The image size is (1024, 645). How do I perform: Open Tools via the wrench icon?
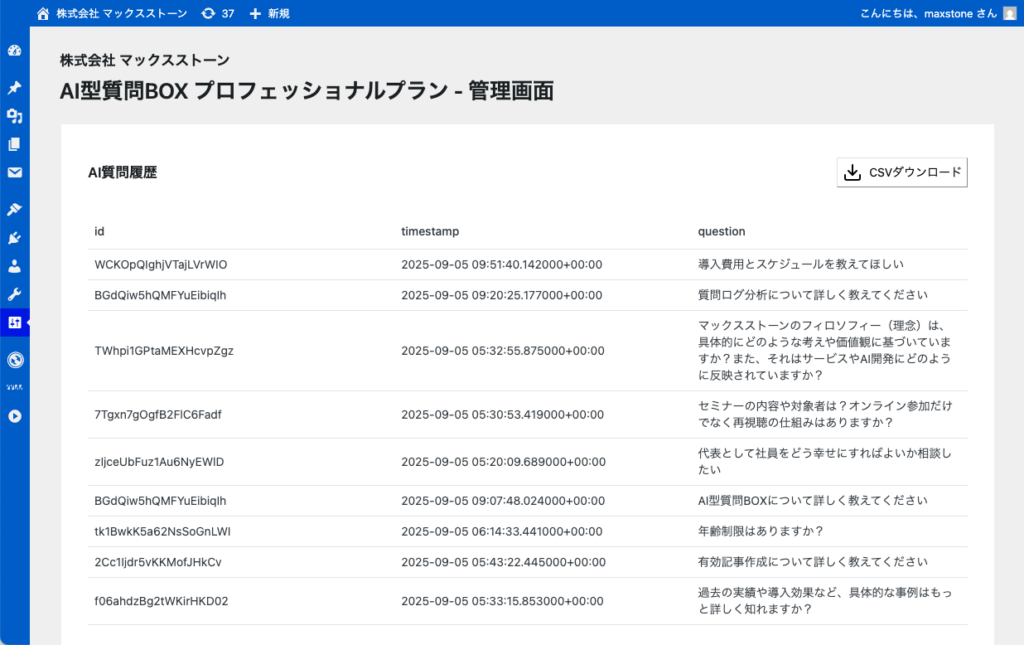14,294
